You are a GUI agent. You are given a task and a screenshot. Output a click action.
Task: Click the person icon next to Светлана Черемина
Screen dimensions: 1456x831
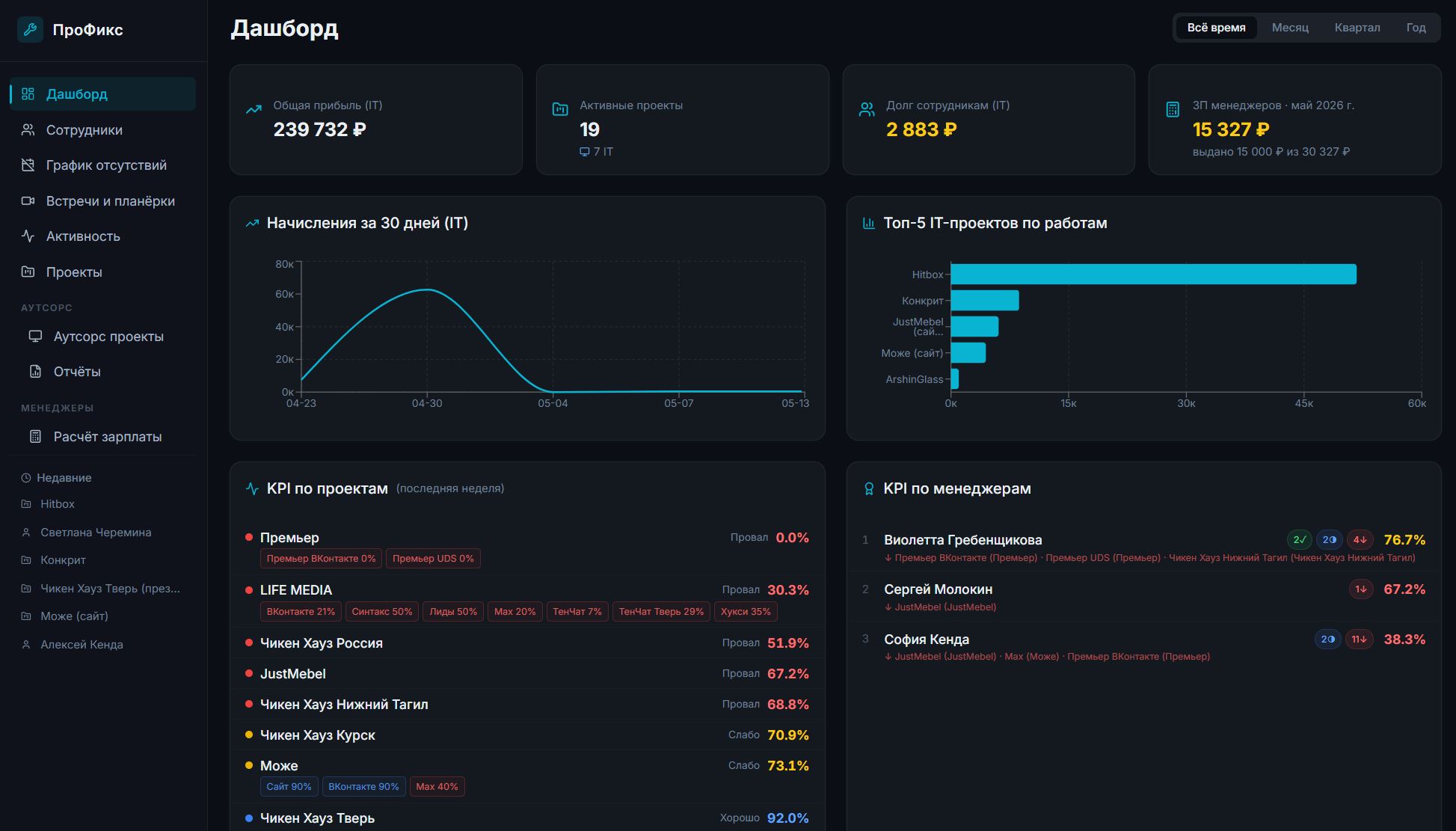pyautogui.click(x=26, y=533)
